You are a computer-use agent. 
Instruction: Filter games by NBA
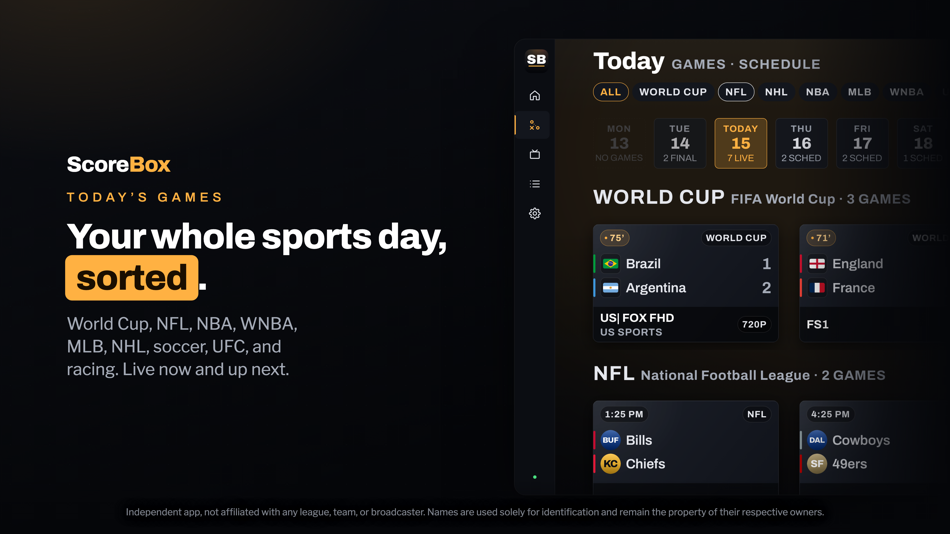tap(817, 92)
